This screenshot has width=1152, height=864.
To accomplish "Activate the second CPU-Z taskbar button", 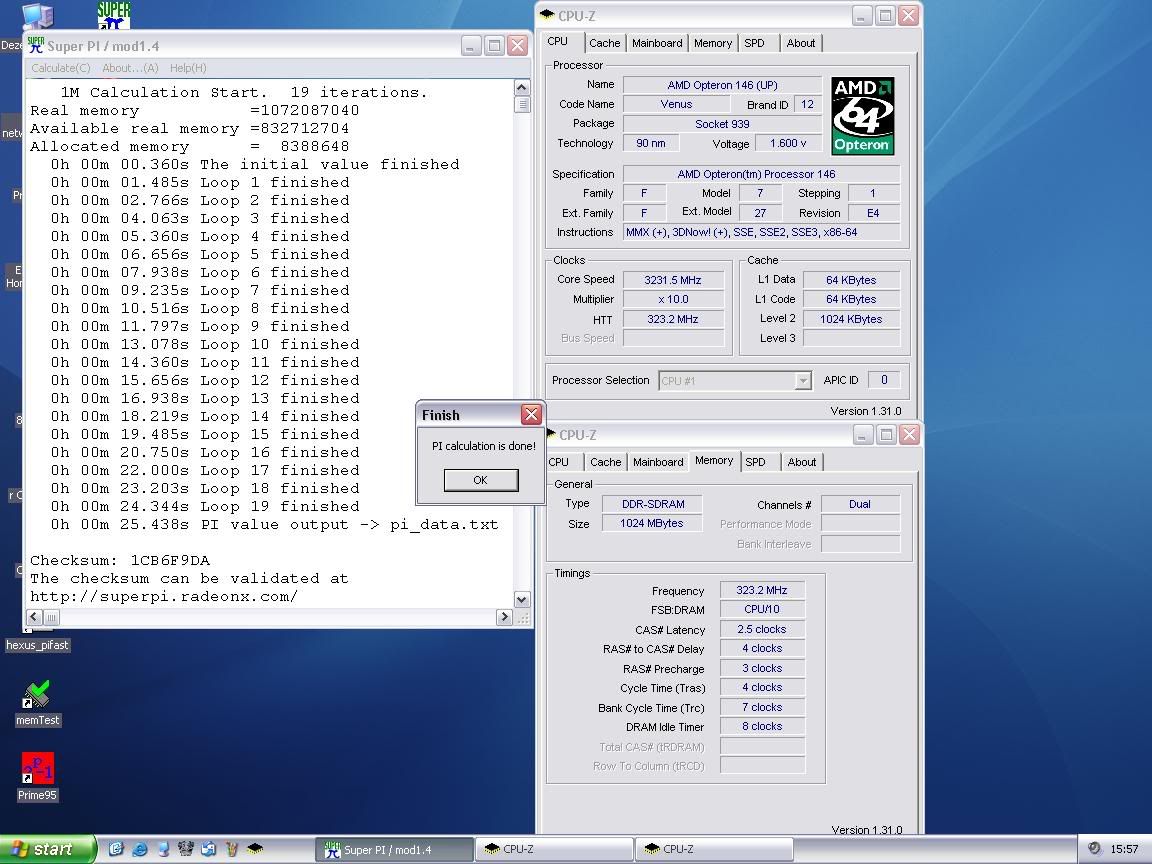I will tap(714, 850).
